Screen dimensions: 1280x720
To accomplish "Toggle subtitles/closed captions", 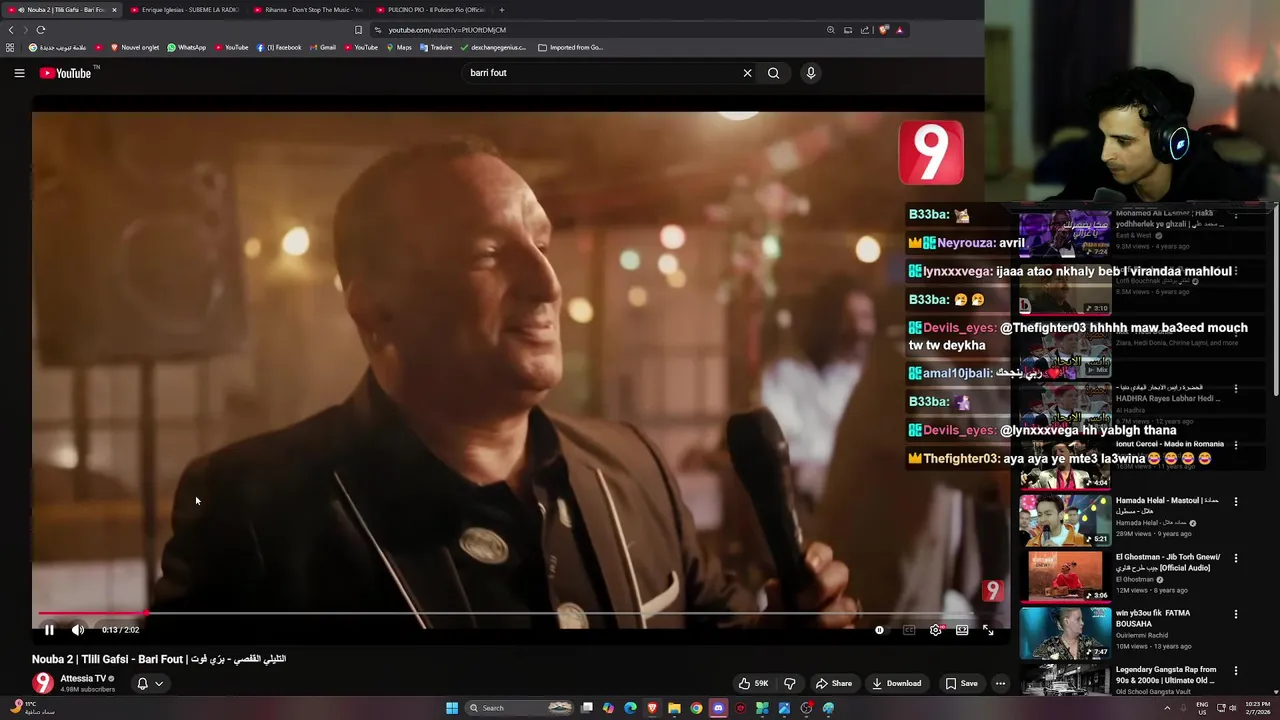I will 909,630.
